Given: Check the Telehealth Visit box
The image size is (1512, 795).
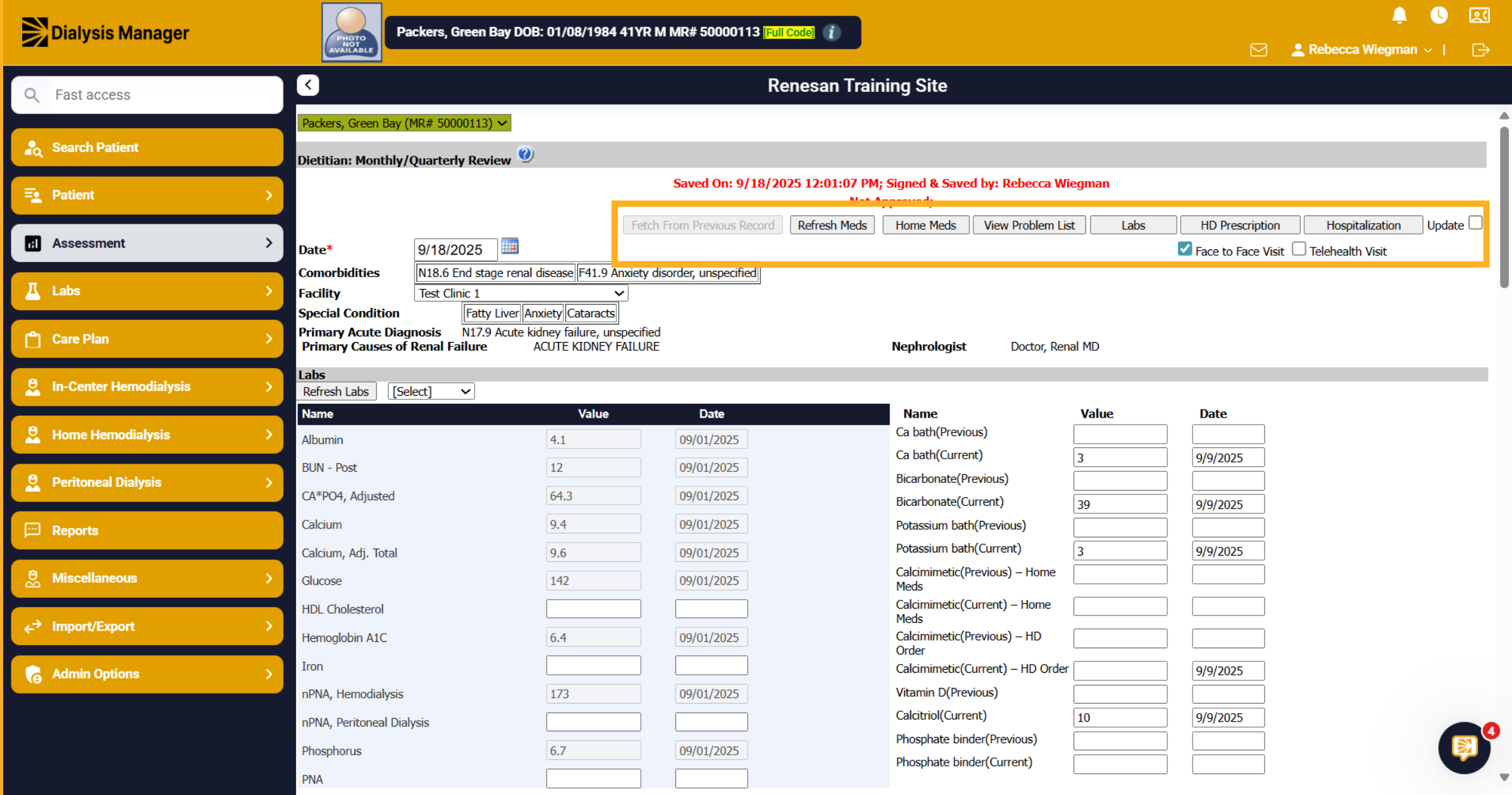Looking at the screenshot, I should [x=1299, y=249].
